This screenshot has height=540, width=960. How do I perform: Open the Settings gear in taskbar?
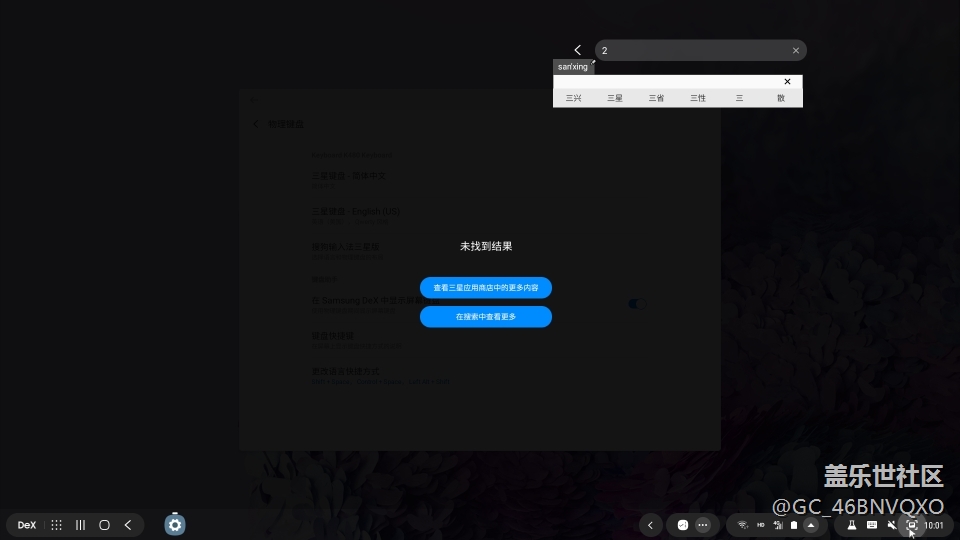(175, 525)
